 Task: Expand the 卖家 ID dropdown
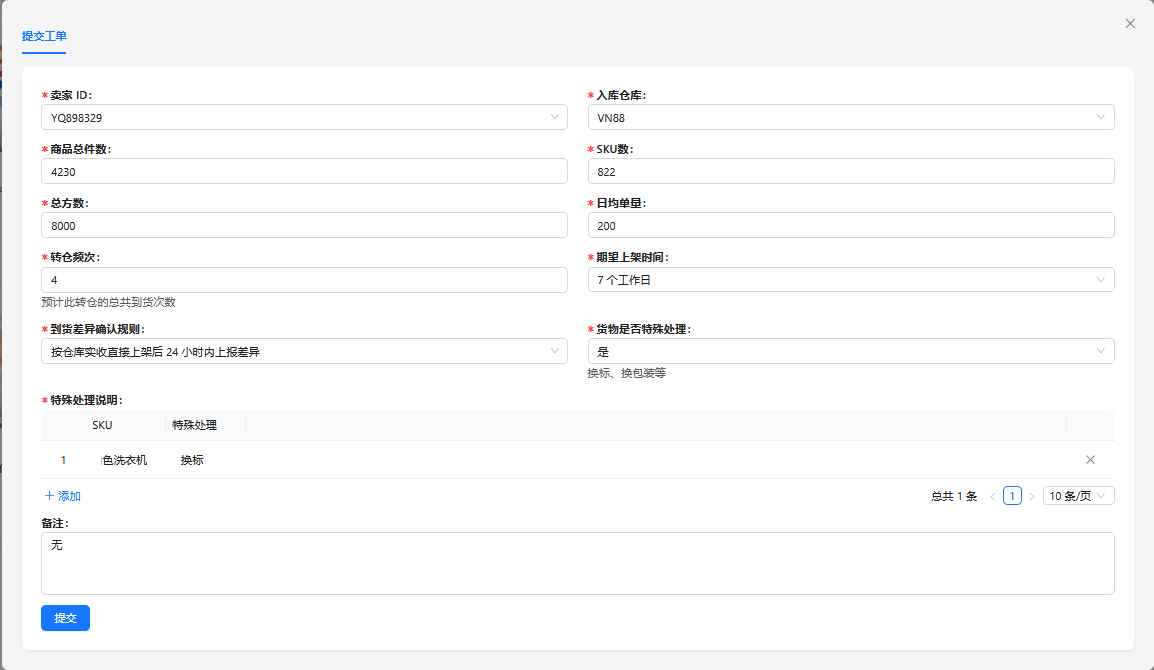click(304, 117)
